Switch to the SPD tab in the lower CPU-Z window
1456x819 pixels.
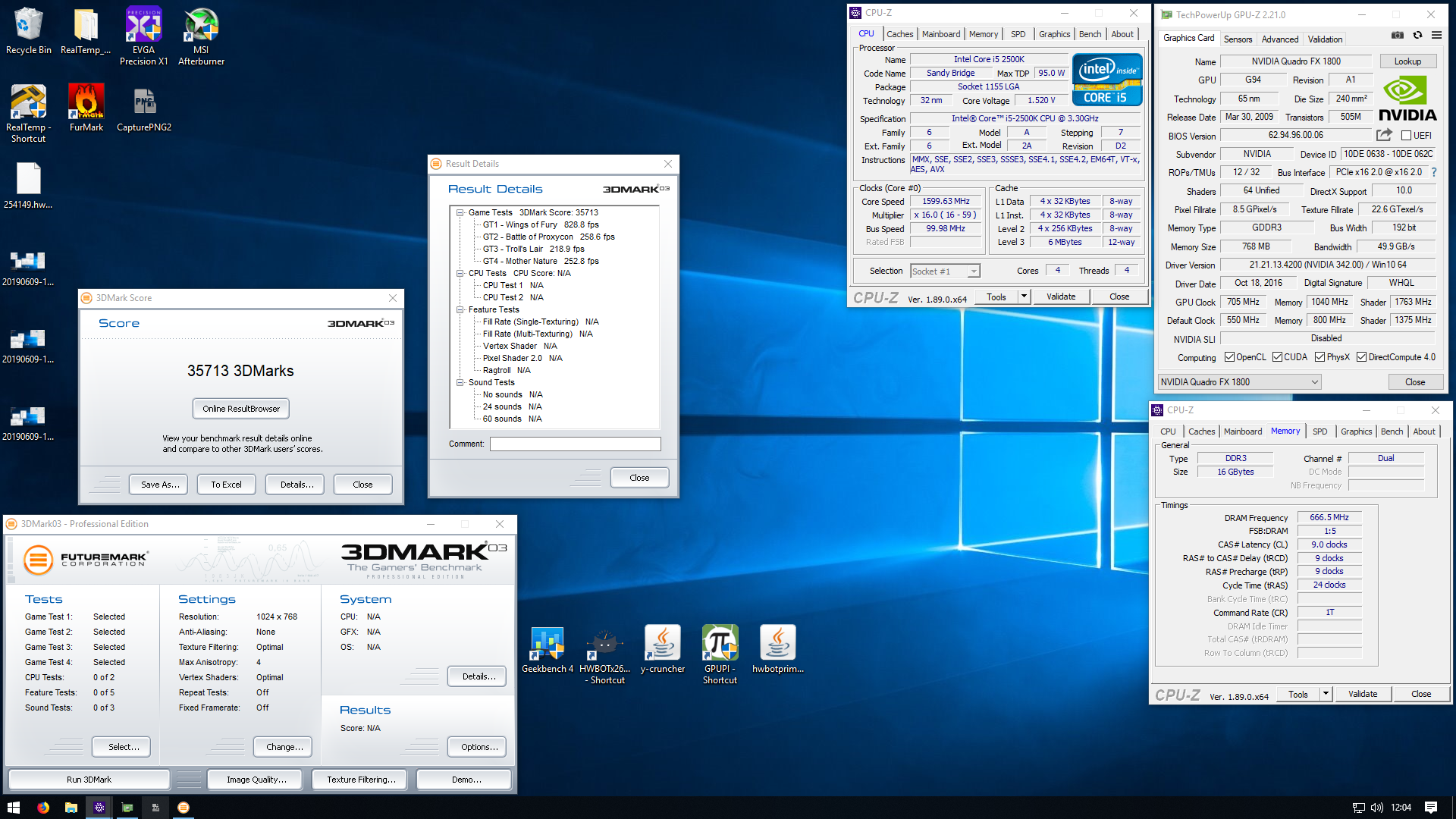tap(1320, 431)
